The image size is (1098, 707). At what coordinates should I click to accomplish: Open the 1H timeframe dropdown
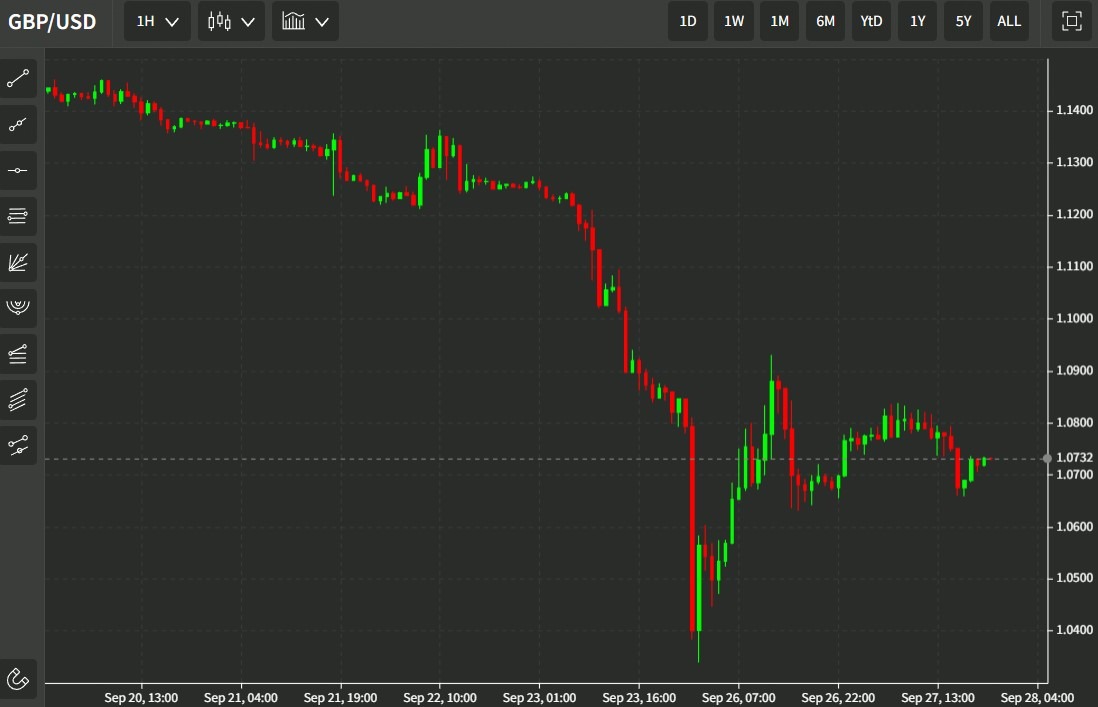coord(158,21)
